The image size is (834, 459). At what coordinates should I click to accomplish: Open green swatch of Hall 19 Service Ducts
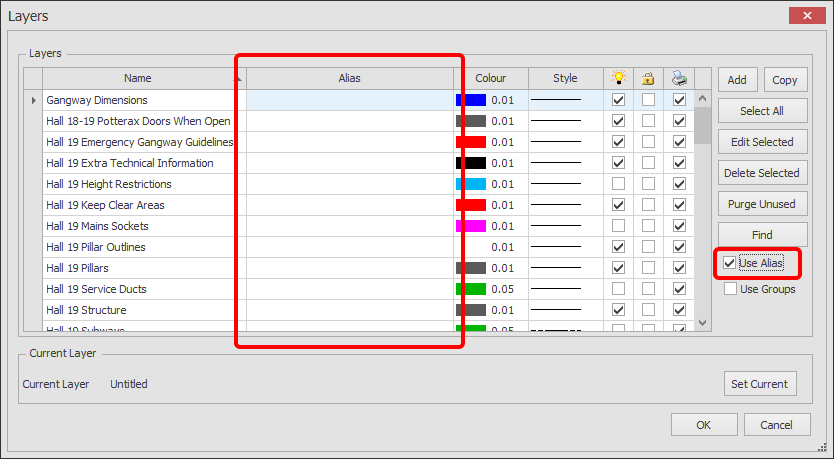[471, 289]
